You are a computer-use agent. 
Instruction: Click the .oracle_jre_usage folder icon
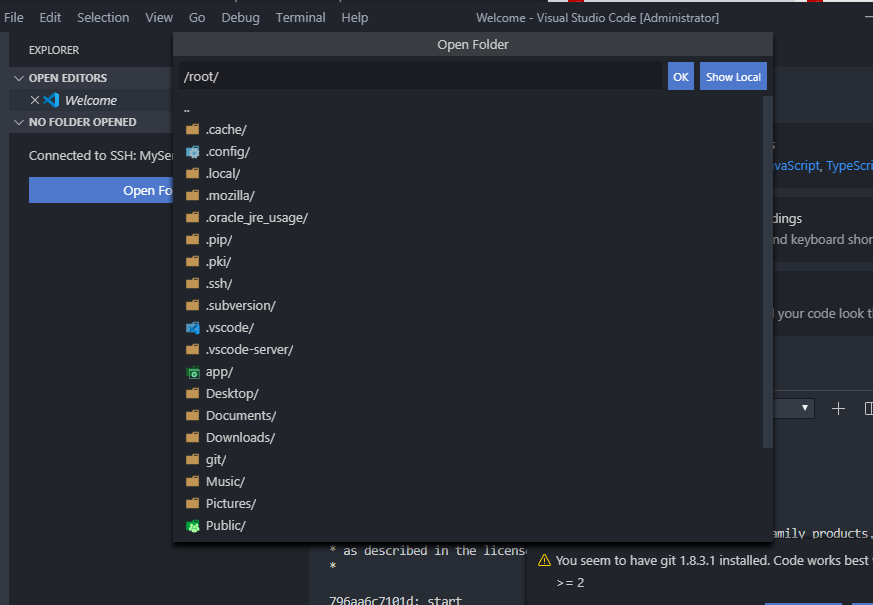click(193, 218)
